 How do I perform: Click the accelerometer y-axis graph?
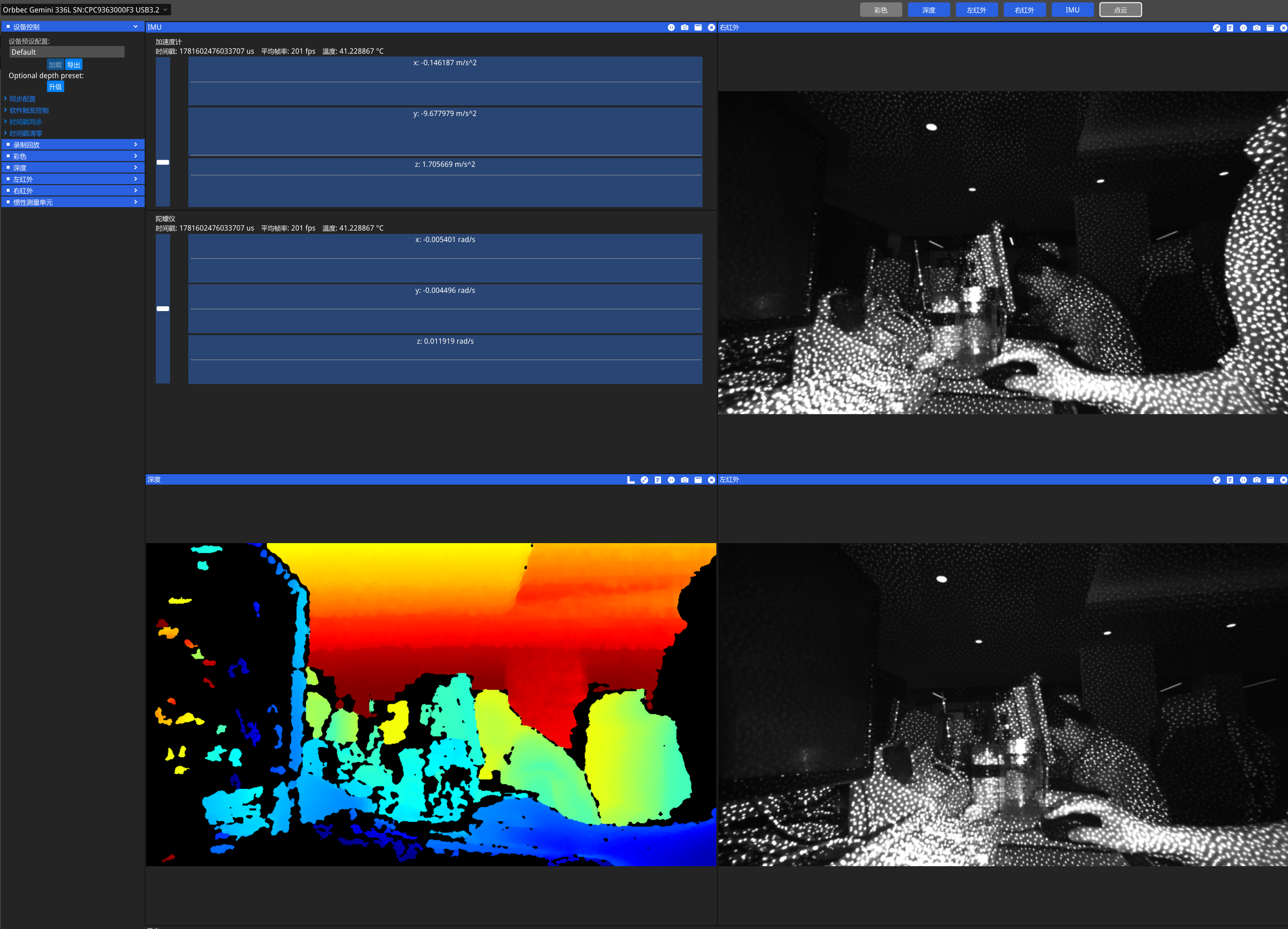point(445,132)
